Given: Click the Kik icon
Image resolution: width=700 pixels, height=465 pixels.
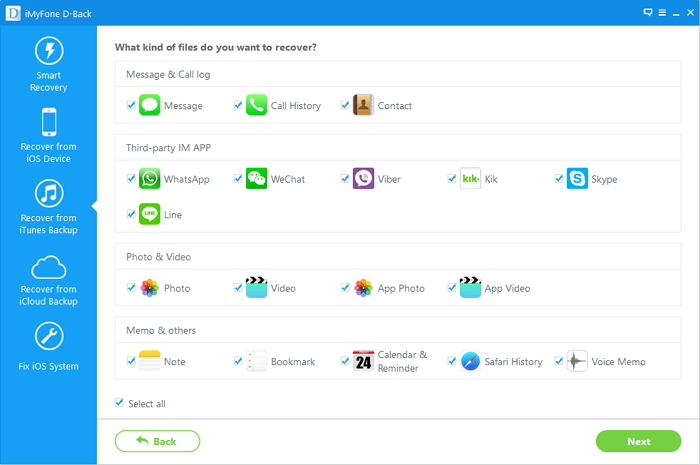Looking at the screenshot, I should pyautogui.click(x=470, y=179).
